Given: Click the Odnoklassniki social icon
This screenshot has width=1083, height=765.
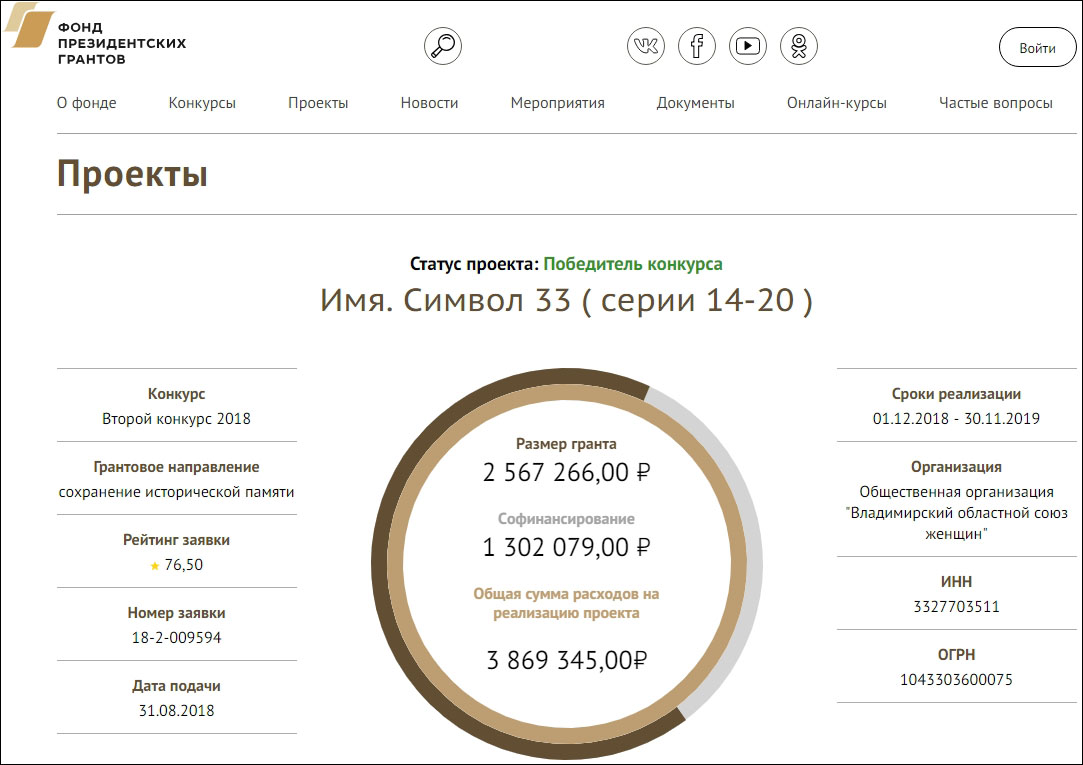Looking at the screenshot, I should [x=798, y=45].
